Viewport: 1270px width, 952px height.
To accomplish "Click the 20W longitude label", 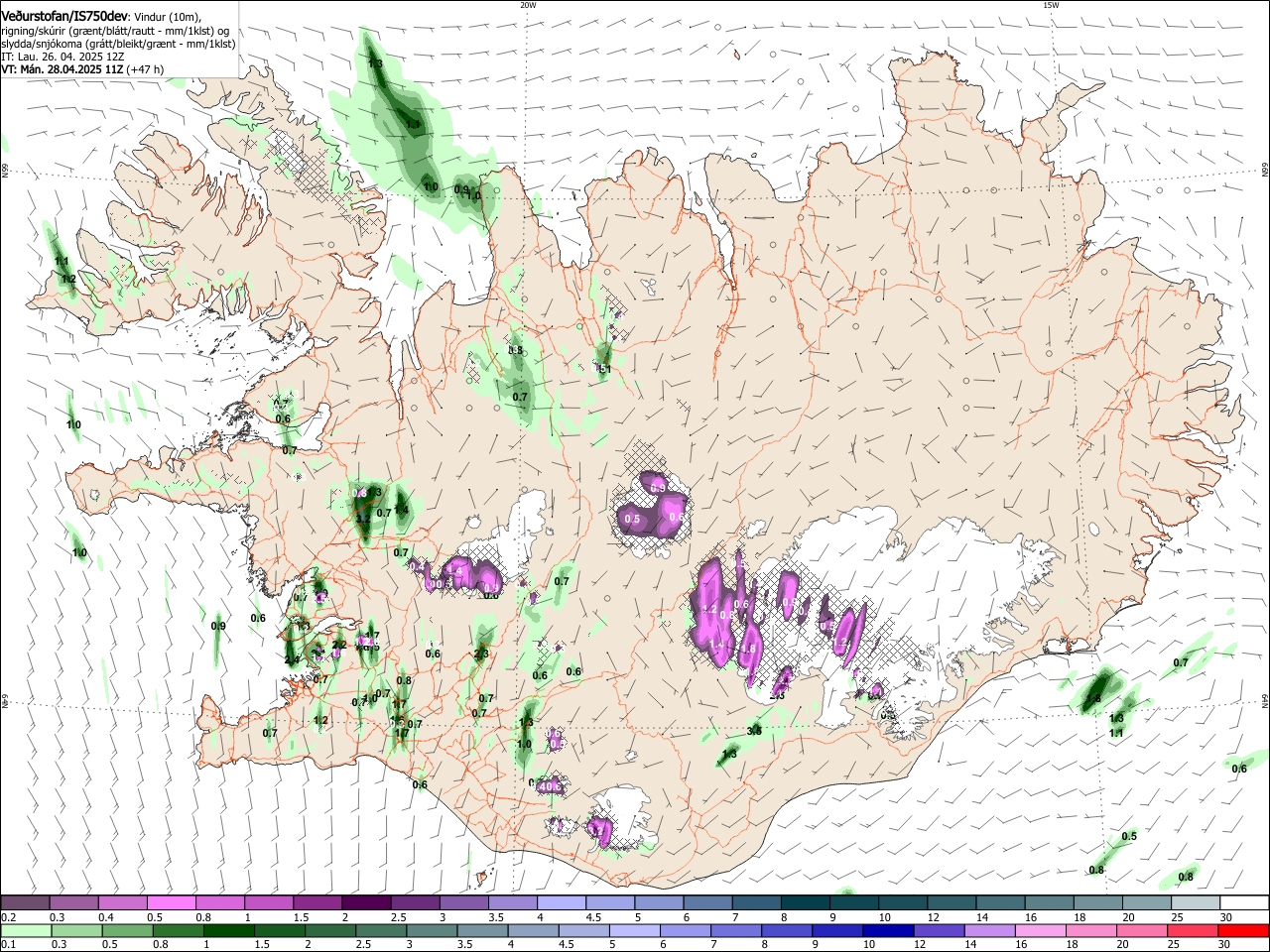I will (527, 6).
